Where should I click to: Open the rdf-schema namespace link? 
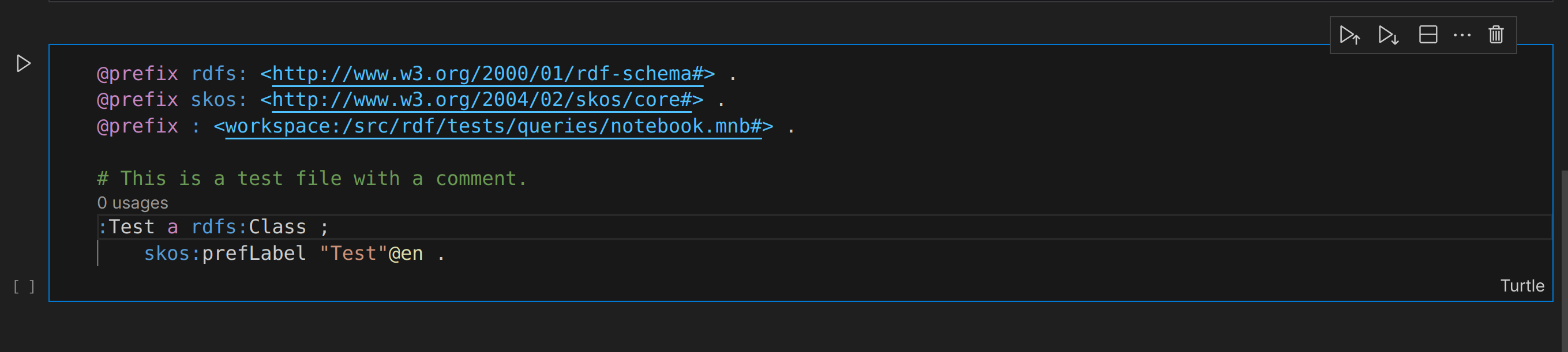pyautogui.click(x=487, y=74)
